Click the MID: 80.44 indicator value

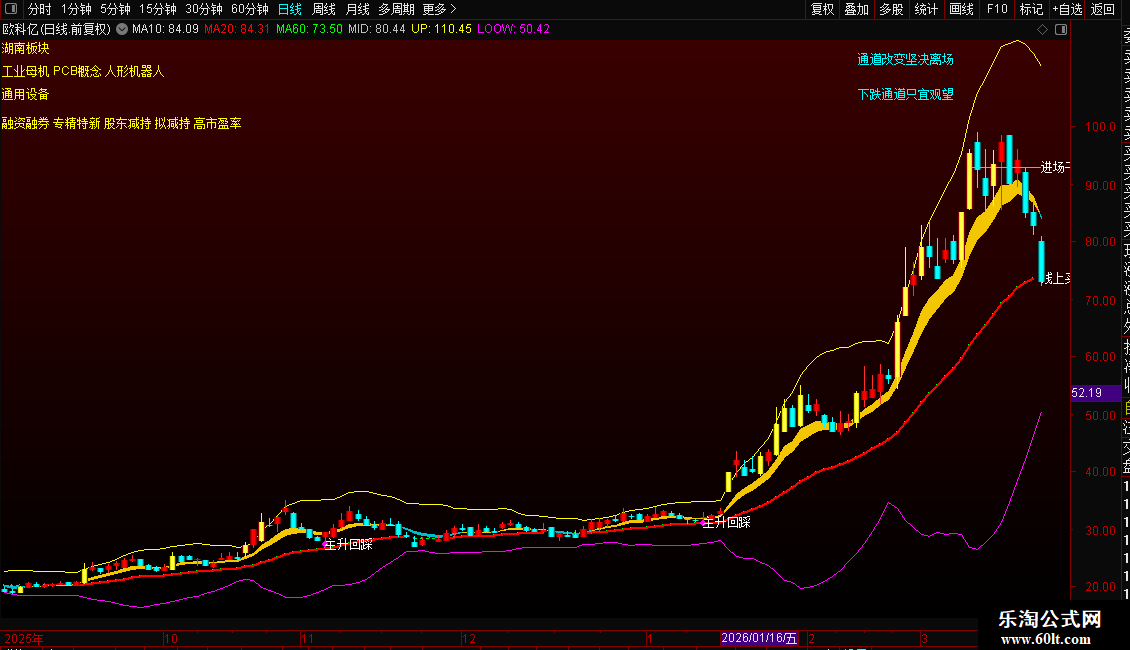pyautogui.click(x=377, y=29)
